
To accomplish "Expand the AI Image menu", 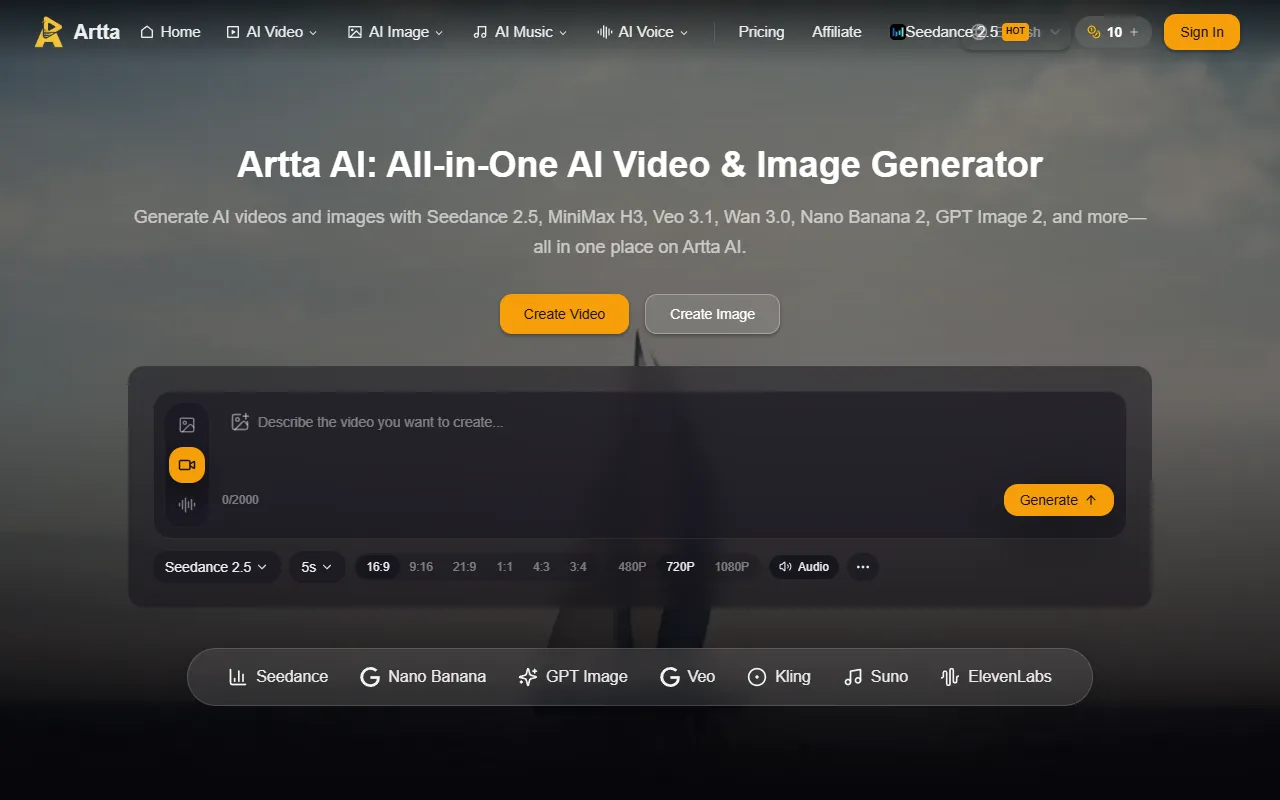I will pyautogui.click(x=395, y=32).
